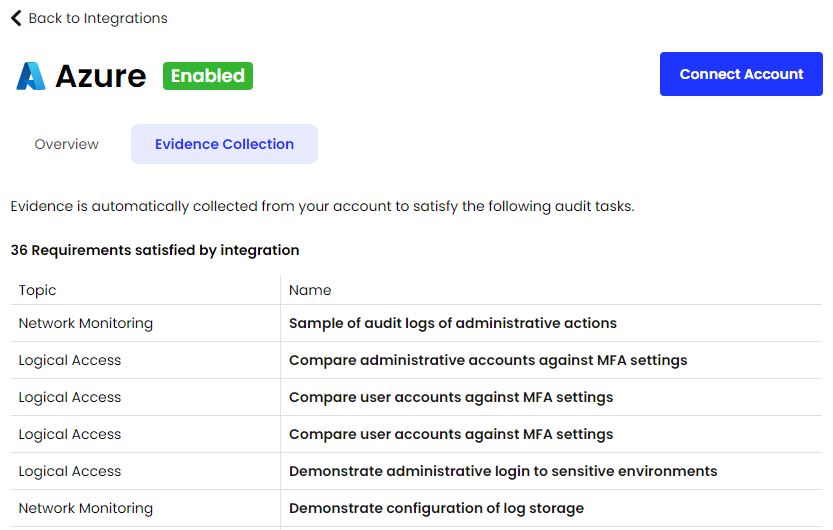Viewport: 833px width, 530px height.
Task: Click the Azure logo icon
Action: click(31, 76)
